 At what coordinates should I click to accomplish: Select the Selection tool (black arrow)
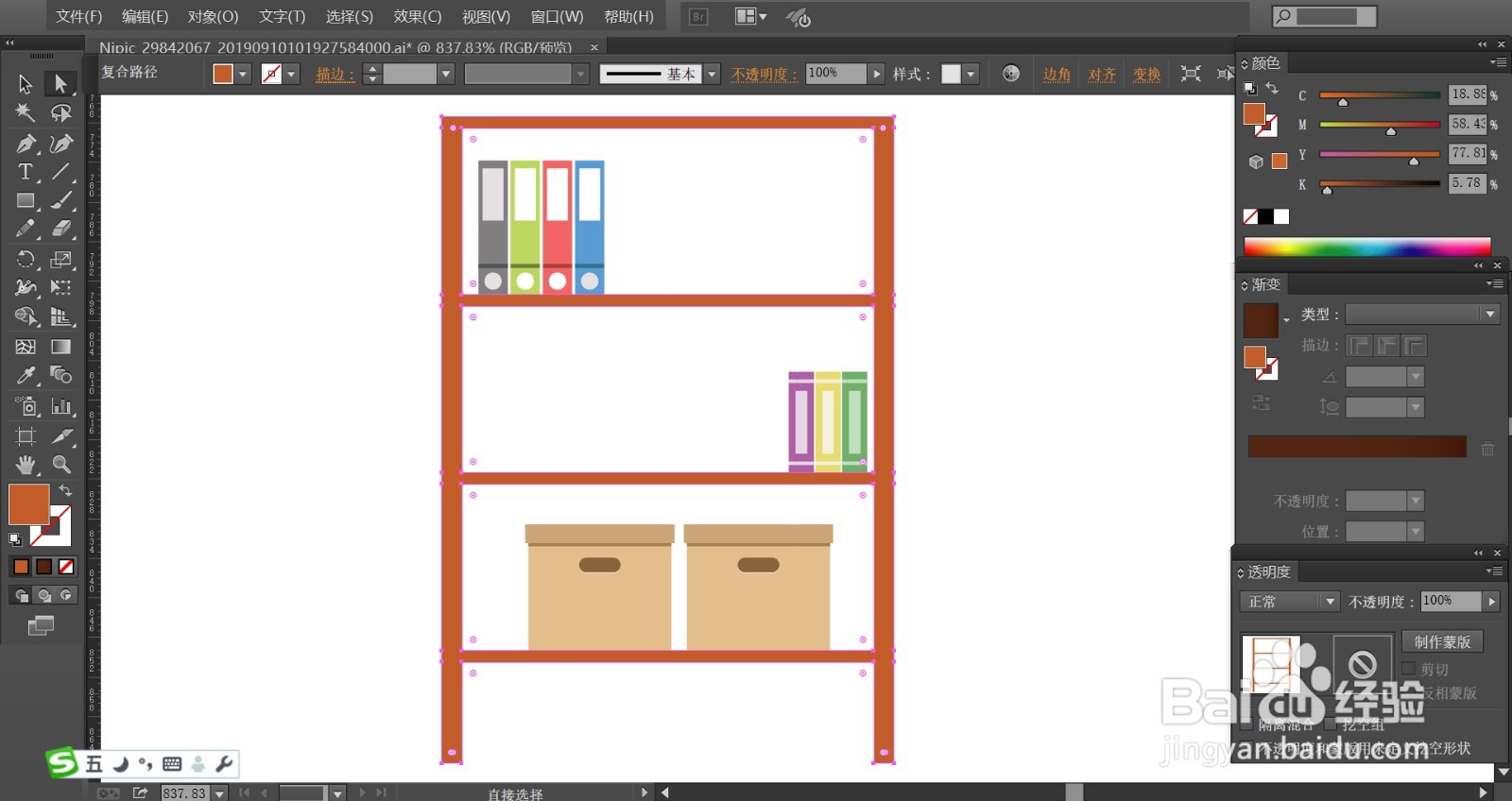point(26,84)
